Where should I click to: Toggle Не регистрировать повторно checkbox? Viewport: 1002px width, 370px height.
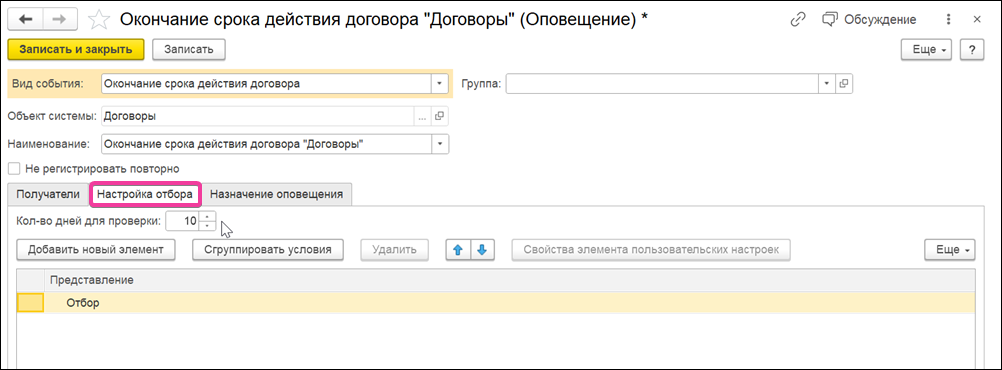pos(13,169)
